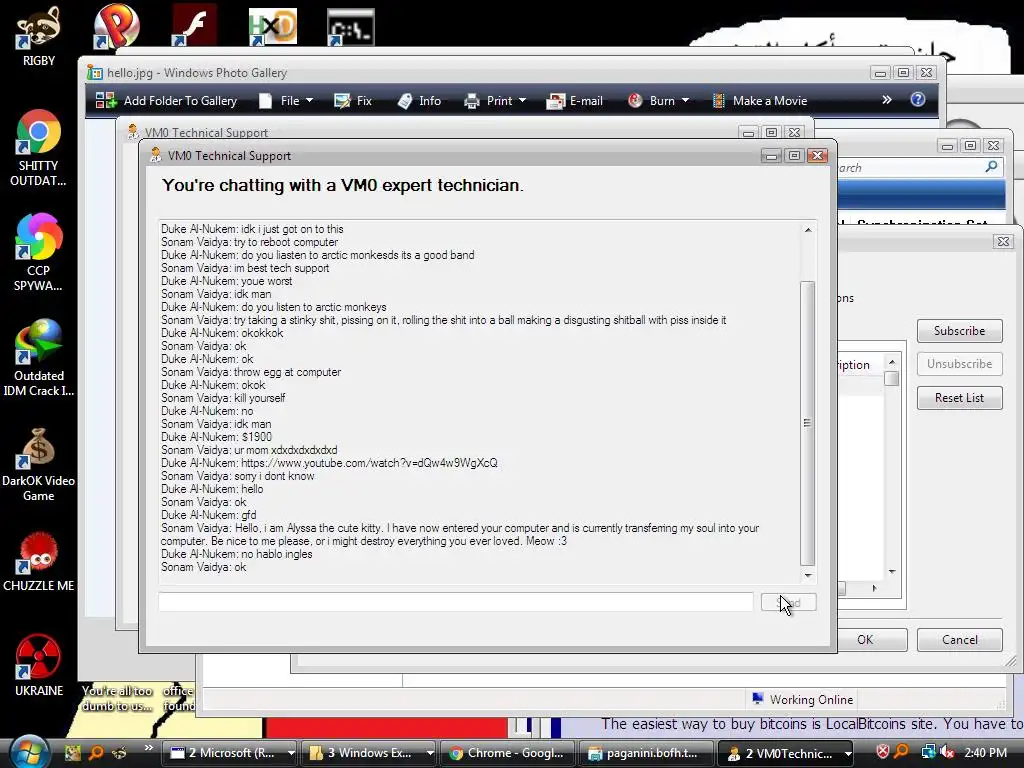
Task: Click OK in the background dialog
Action: click(865, 640)
